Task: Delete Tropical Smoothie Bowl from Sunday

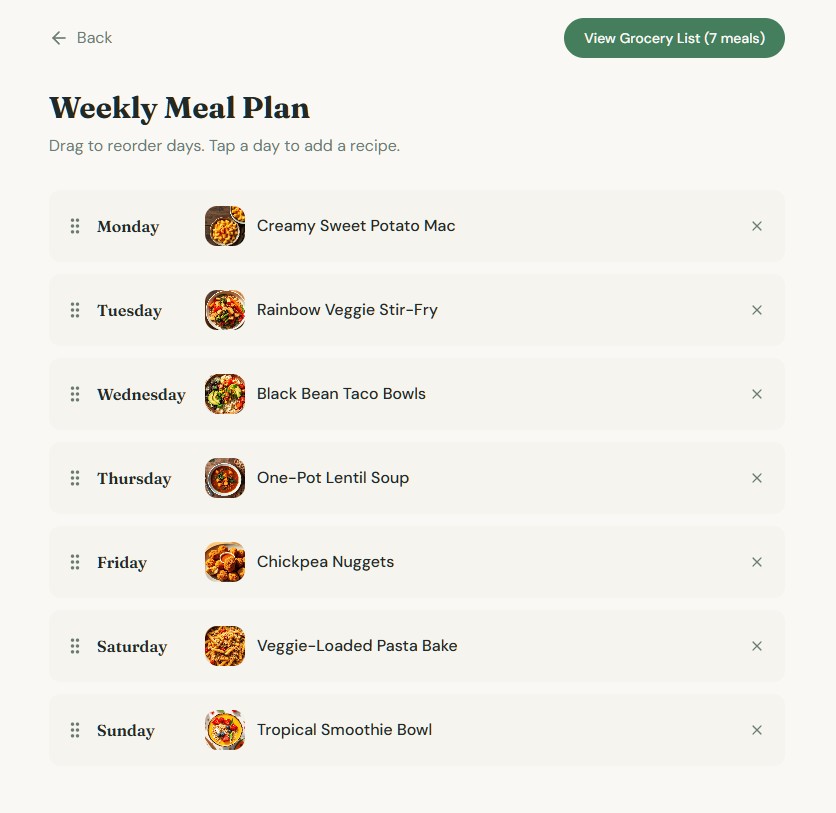Action: click(757, 730)
